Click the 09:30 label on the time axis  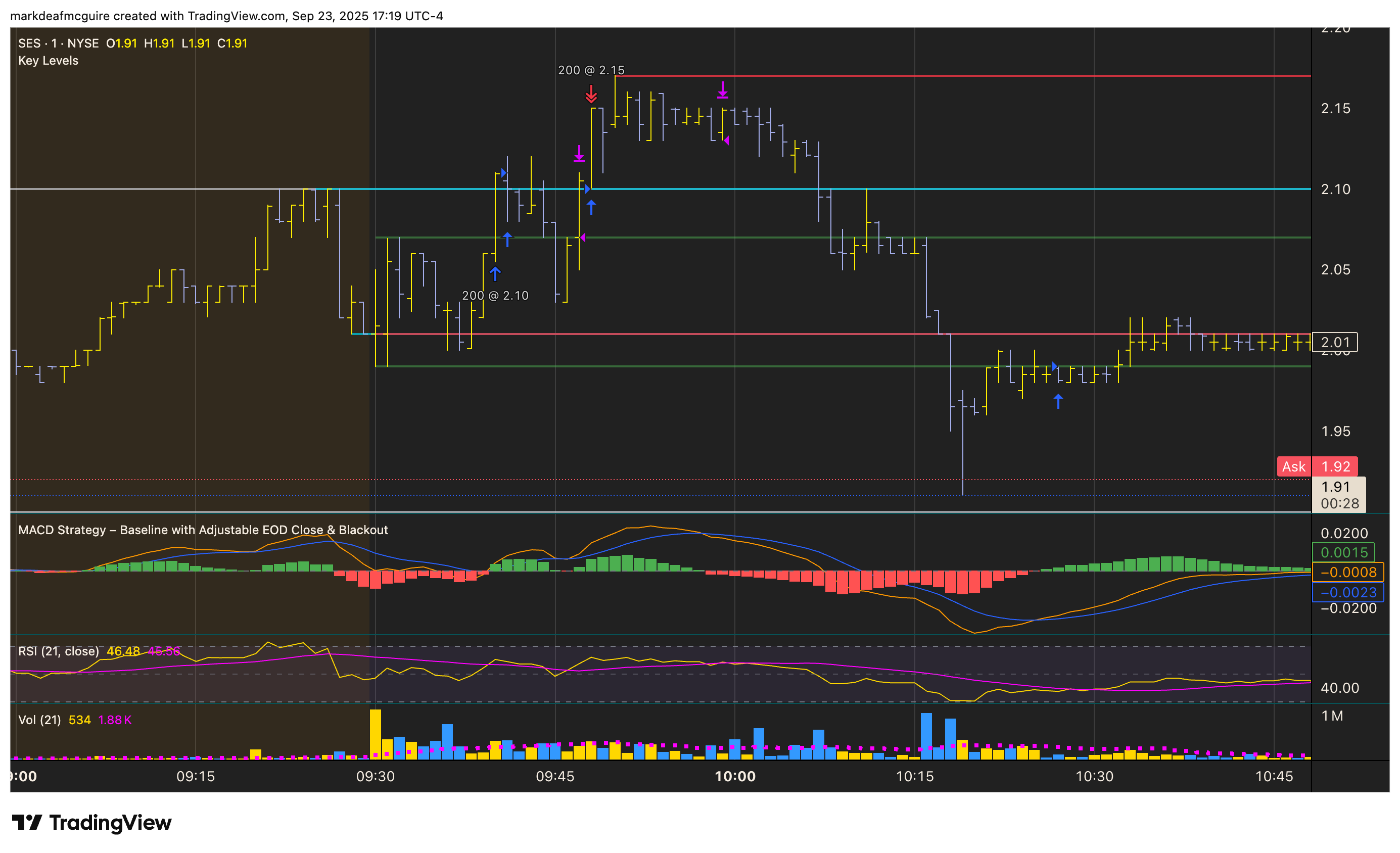pyautogui.click(x=375, y=776)
